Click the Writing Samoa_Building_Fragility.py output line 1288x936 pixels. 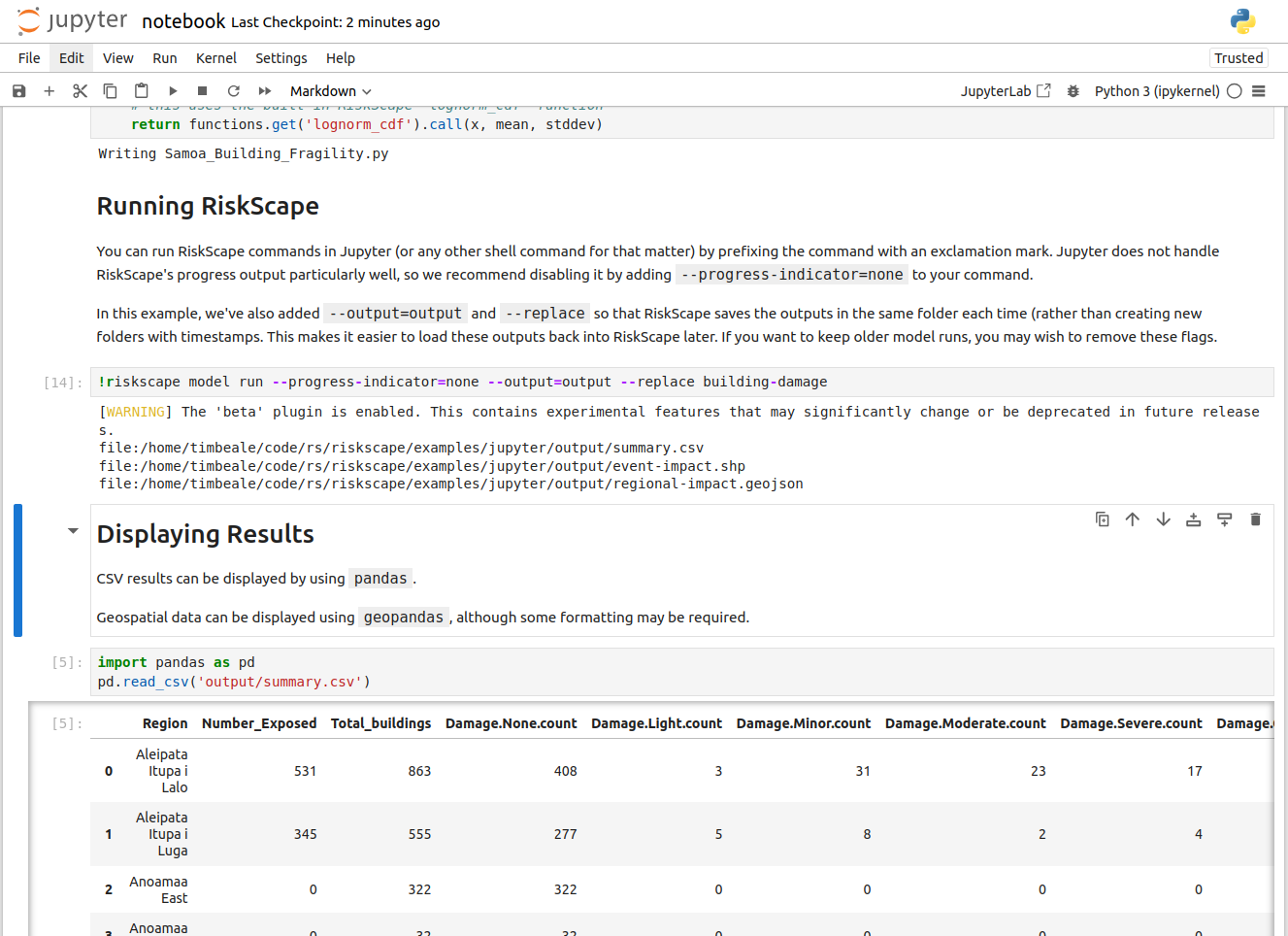tap(244, 153)
